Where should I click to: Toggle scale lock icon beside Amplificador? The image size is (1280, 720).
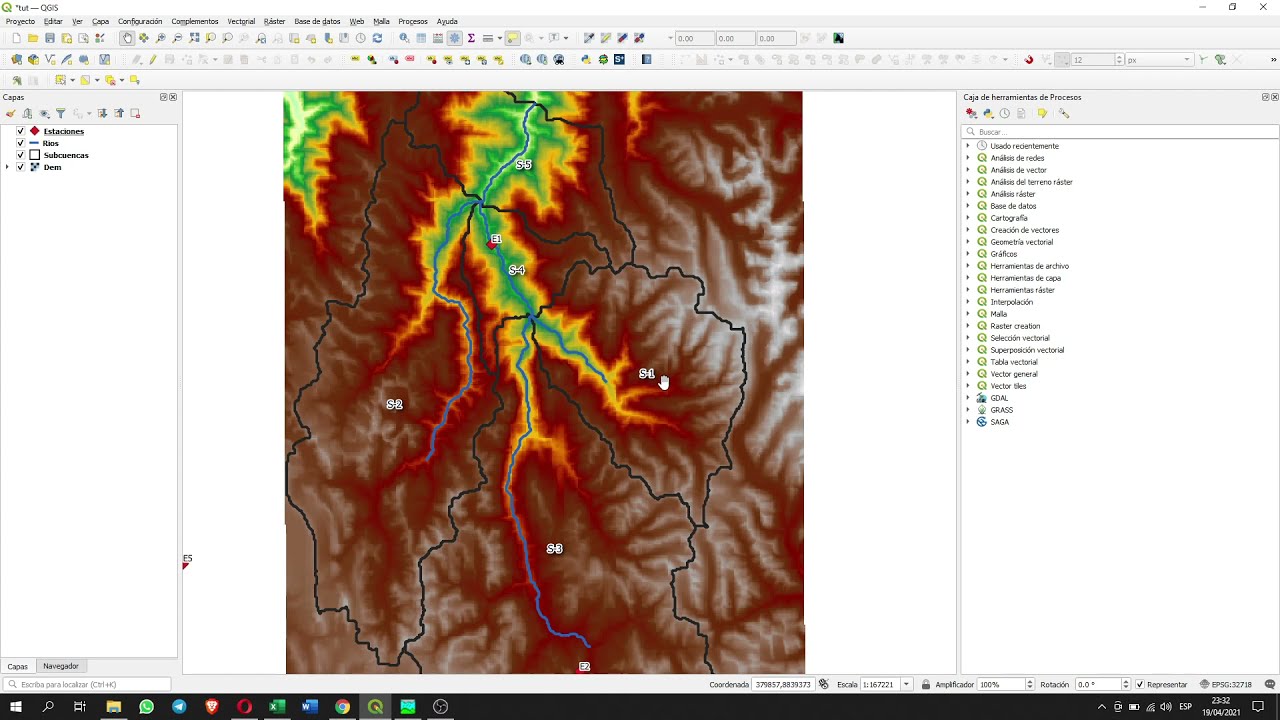(x=926, y=684)
